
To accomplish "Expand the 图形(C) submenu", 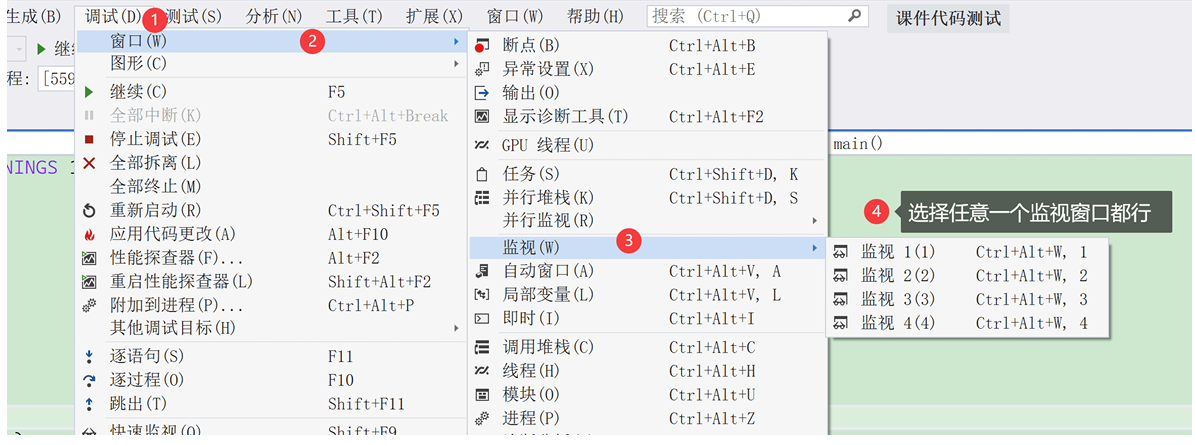I will [273, 64].
